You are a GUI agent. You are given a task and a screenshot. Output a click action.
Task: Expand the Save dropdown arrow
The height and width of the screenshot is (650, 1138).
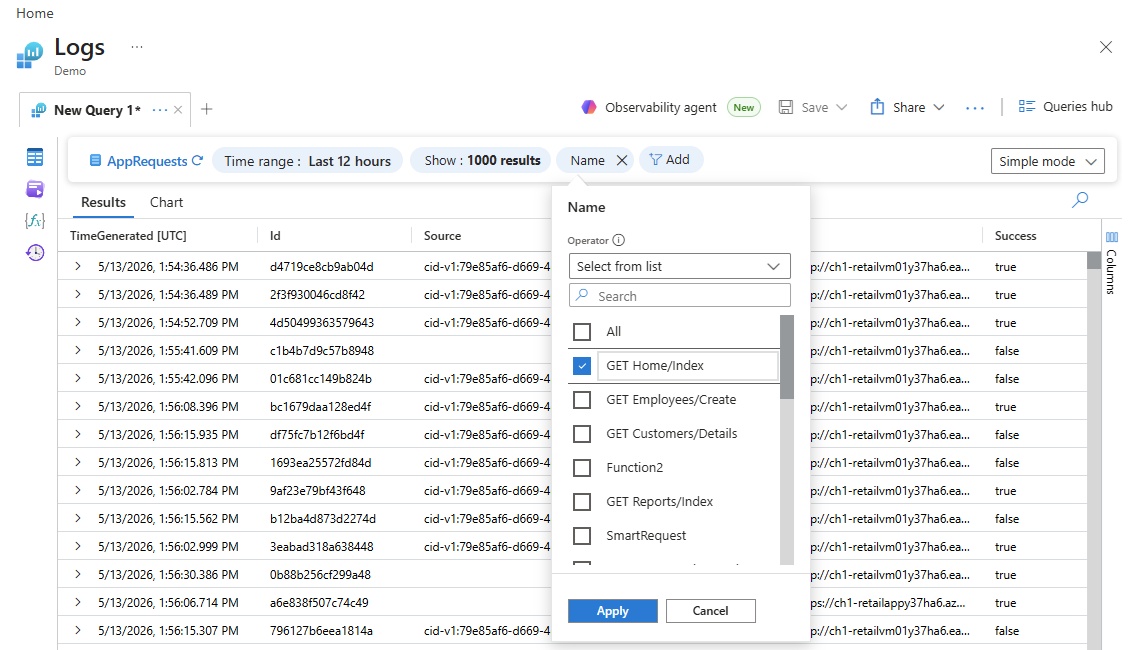[842, 107]
